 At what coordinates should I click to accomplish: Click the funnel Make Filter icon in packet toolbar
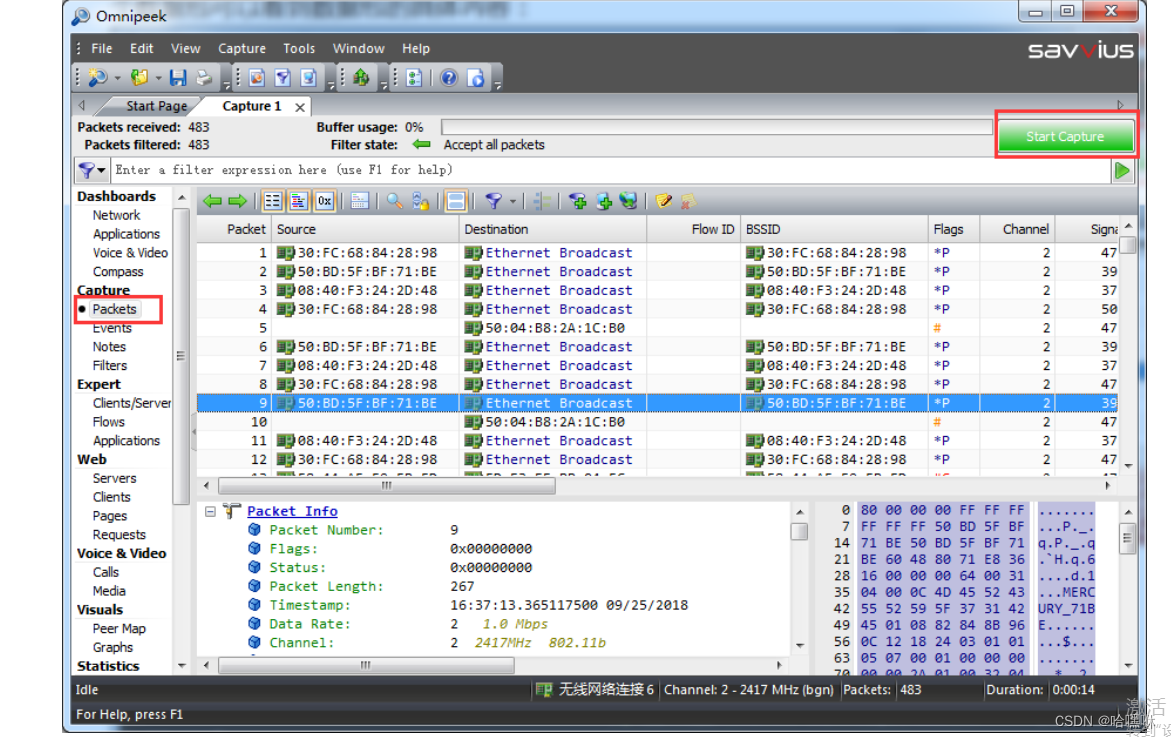(x=493, y=201)
